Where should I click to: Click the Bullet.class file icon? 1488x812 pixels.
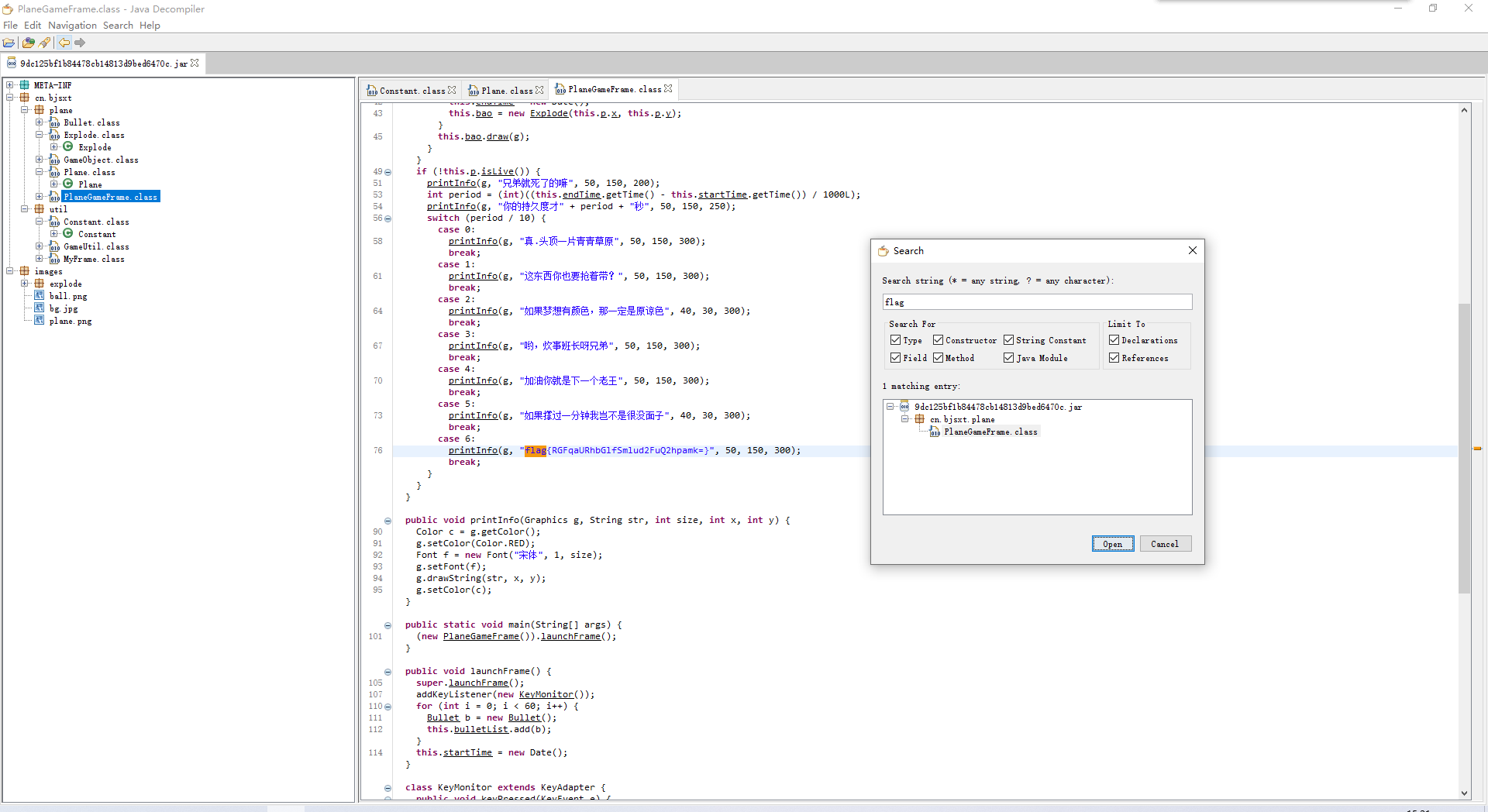tap(54, 122)
